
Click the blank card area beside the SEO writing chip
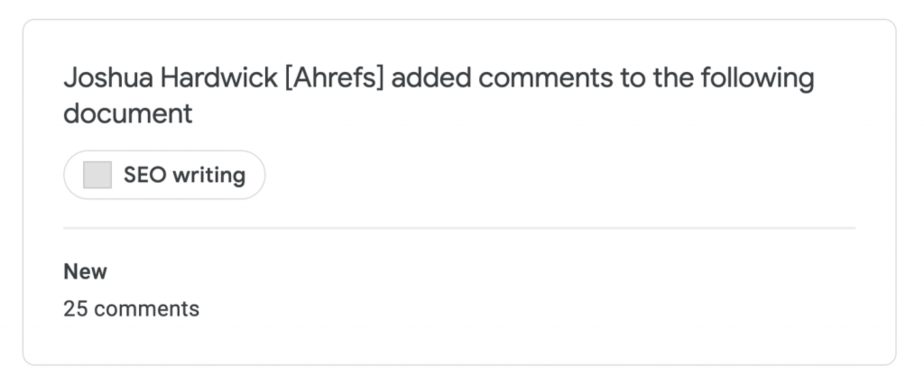[560, 175]
